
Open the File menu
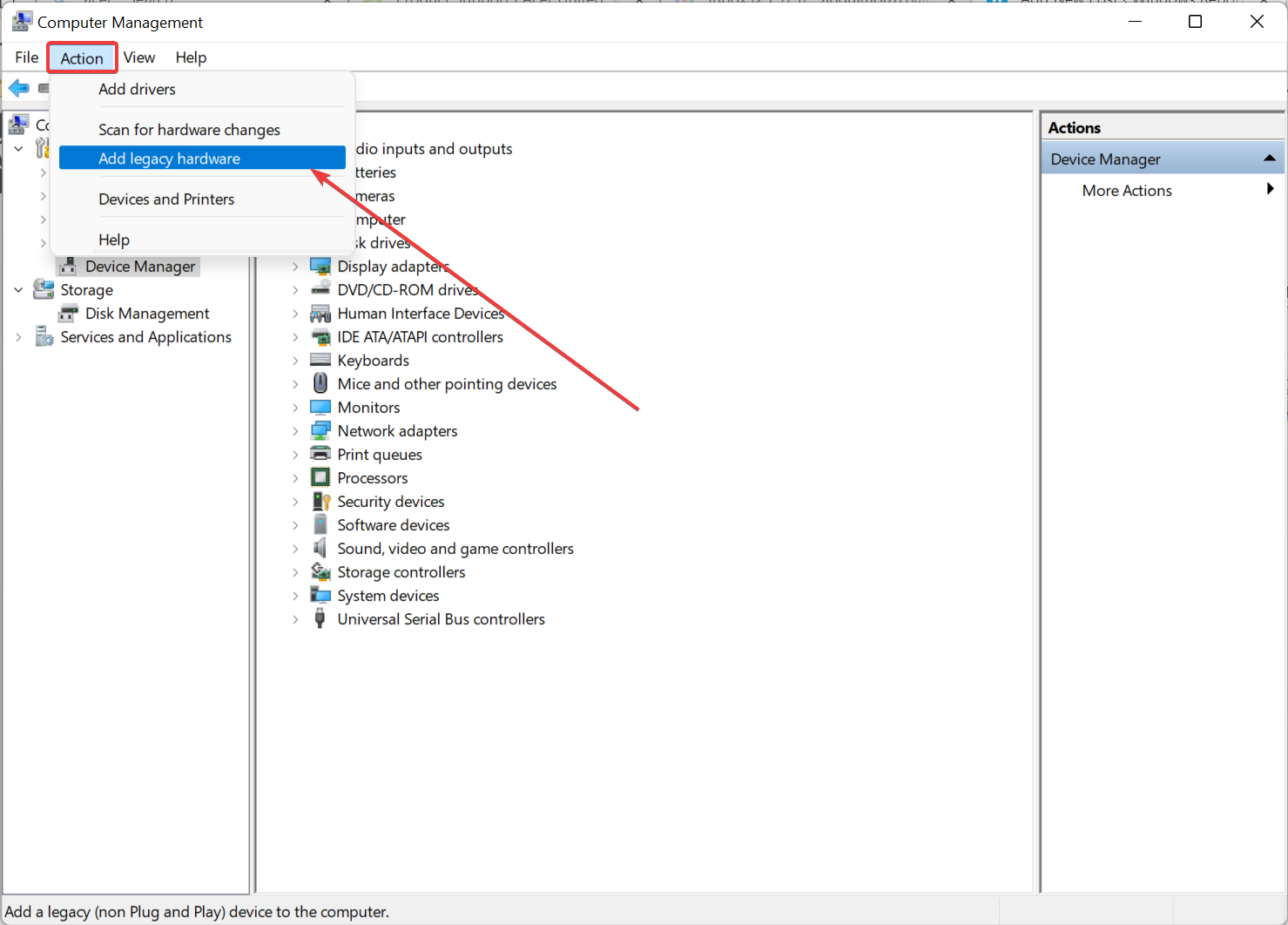pyautogui.click(x=26, y=57)
